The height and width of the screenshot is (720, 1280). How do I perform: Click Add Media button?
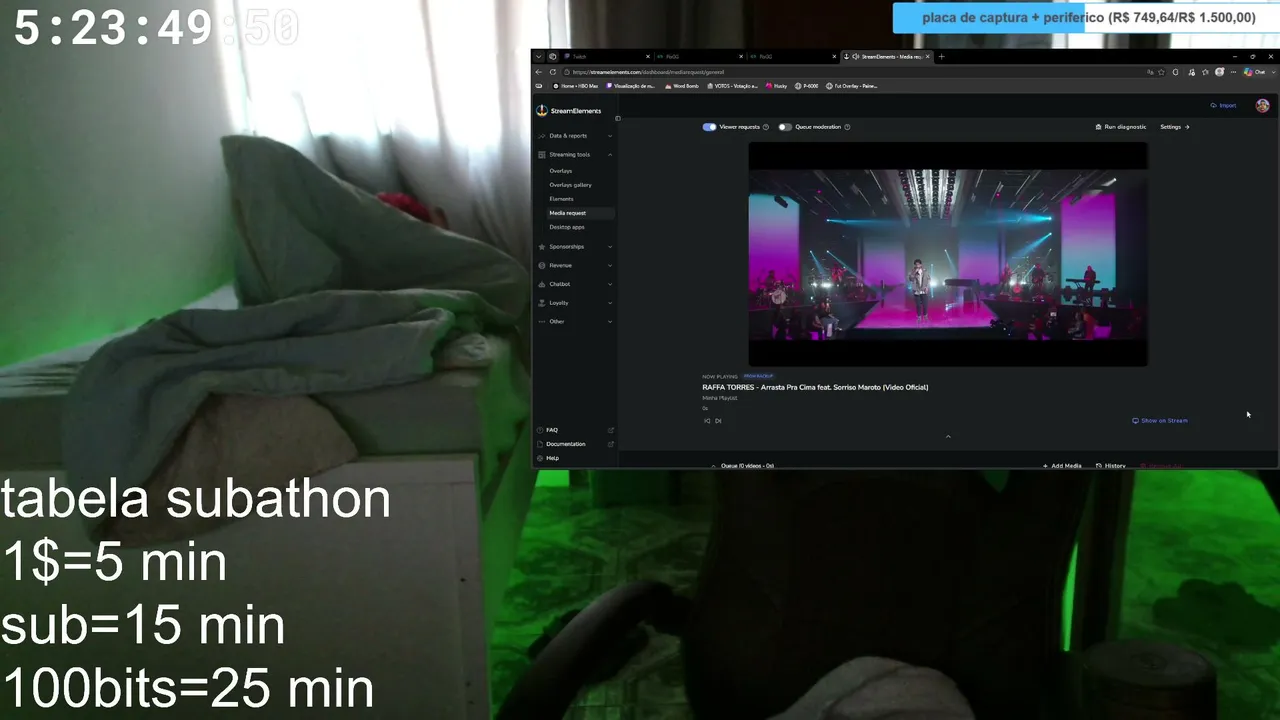tap(1062, 466)
